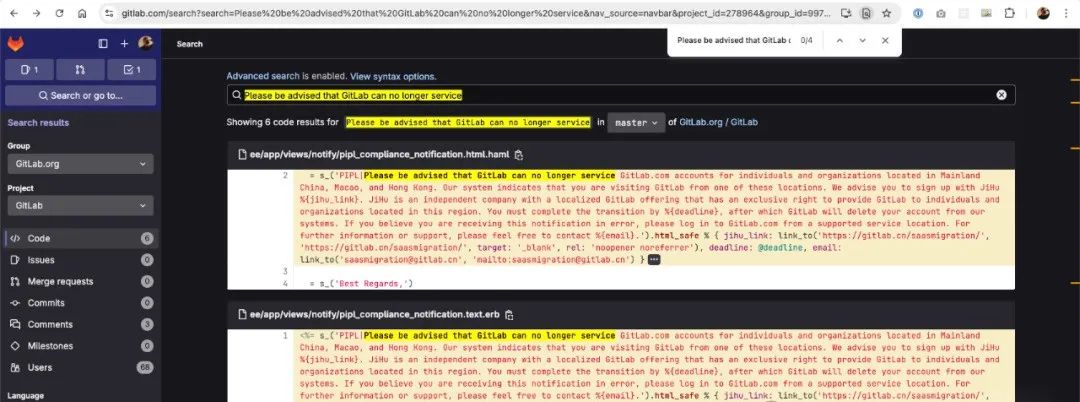Click the find-in-page icon in address bar
1080x402 pixels.
[x=866, y=13]
